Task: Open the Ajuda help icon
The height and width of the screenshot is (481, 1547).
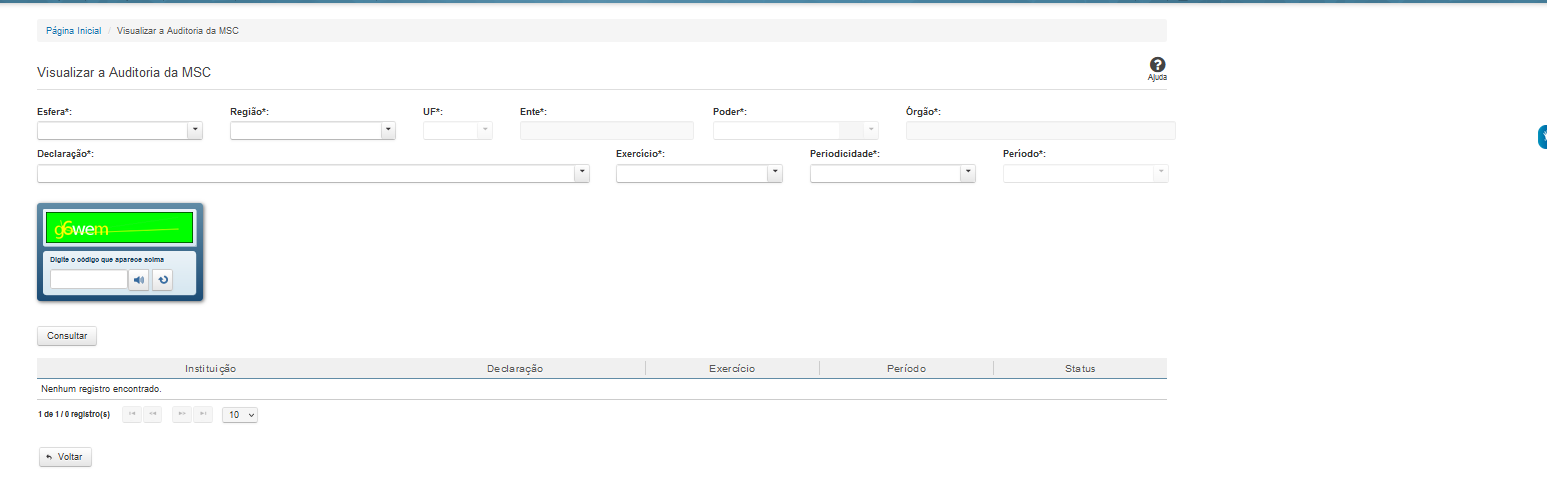Action: coord(1157,66)
